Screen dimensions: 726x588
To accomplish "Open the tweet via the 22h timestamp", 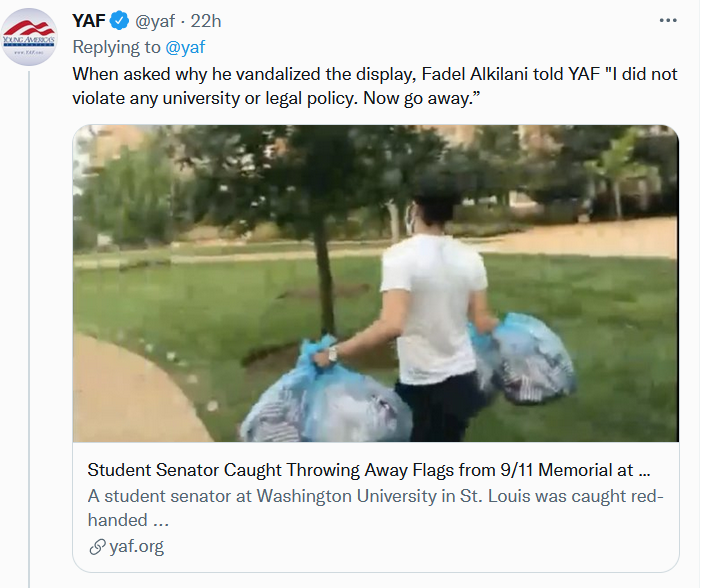I will point(206,21).
